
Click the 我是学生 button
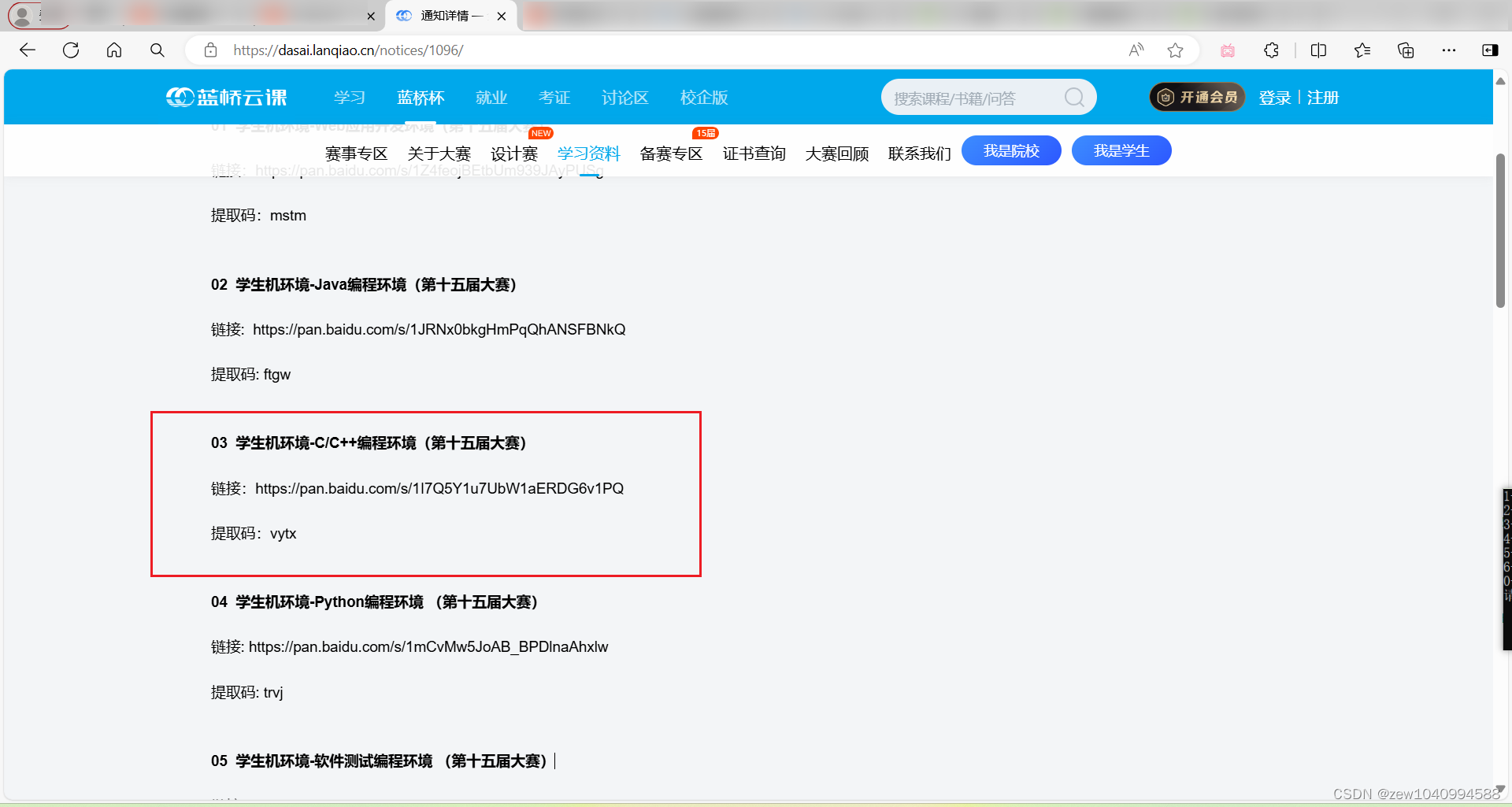pyautogui.click(x=1121, y=150)
